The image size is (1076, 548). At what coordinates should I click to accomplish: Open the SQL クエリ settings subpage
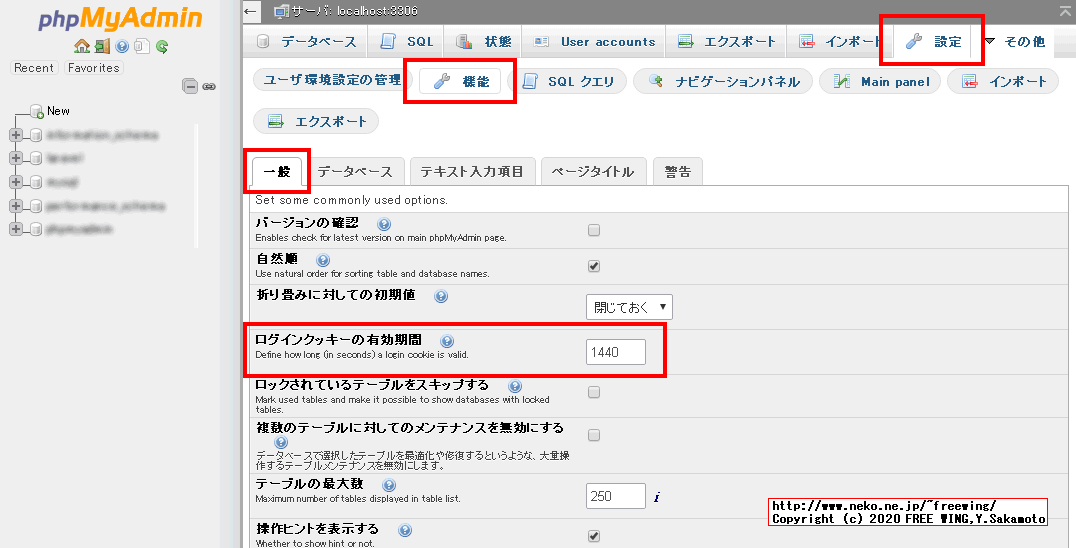click(567, 82)
